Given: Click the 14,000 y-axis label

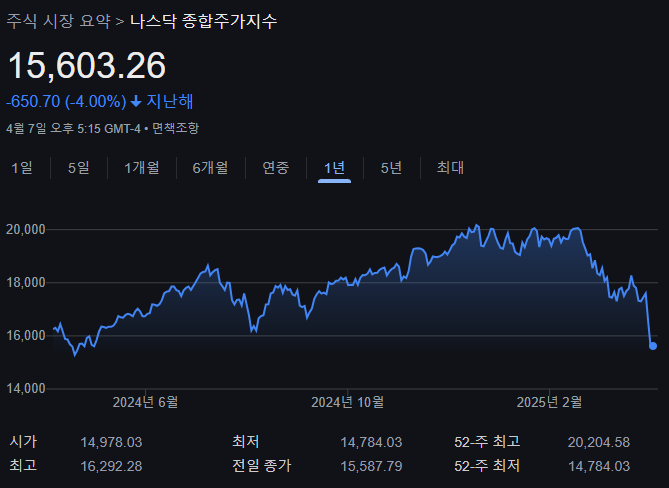Looking at the screenshot, I should tap(26, 388).
